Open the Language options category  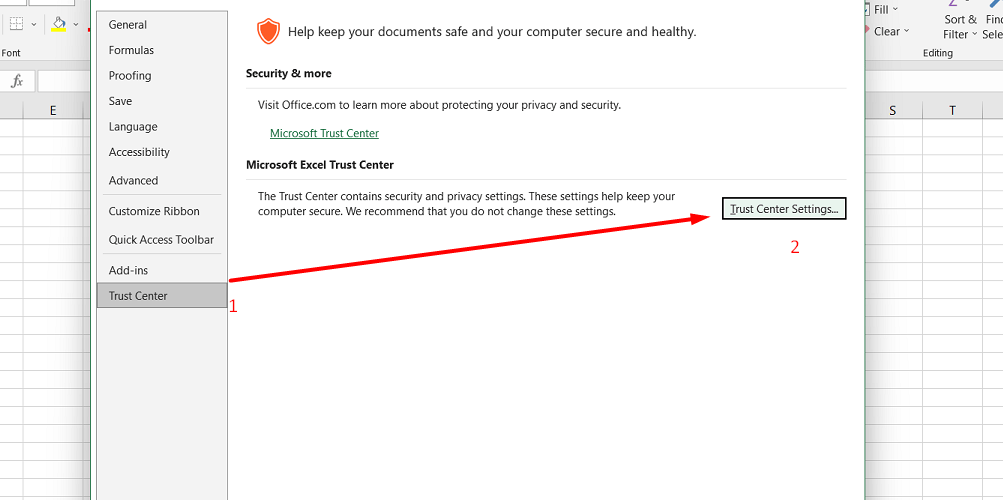click(162, 127)
